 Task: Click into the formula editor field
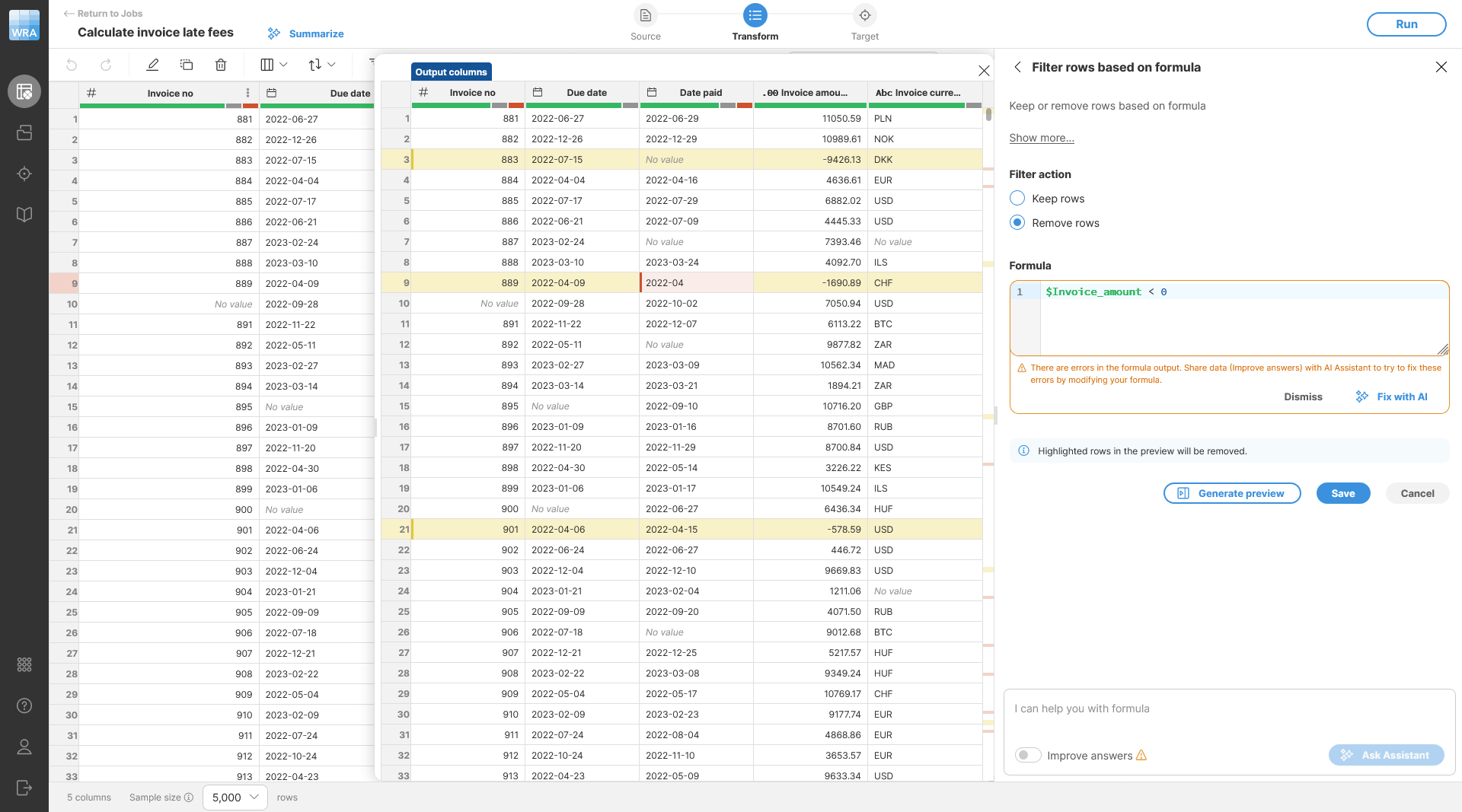[1244, 318]
